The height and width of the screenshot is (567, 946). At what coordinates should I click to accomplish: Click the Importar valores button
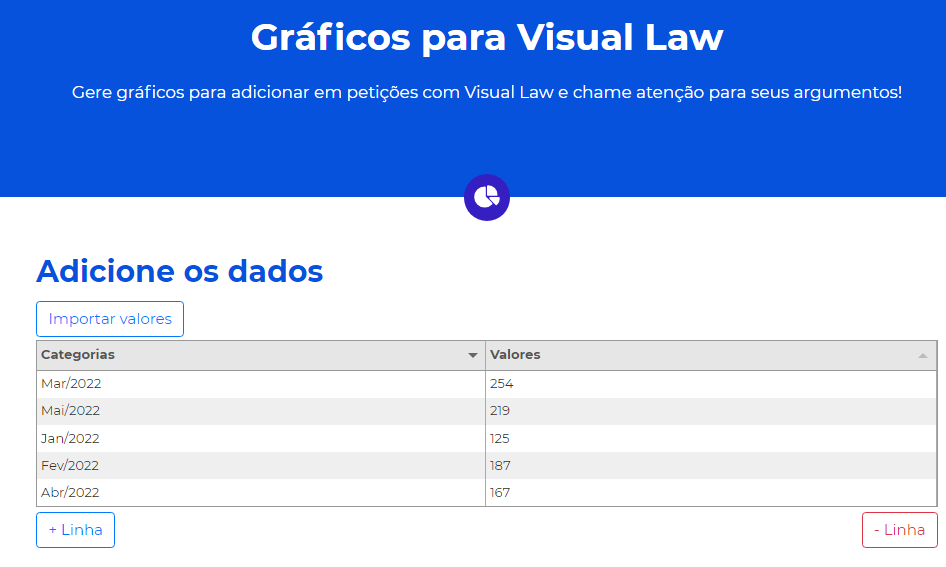tap(110, 319)
